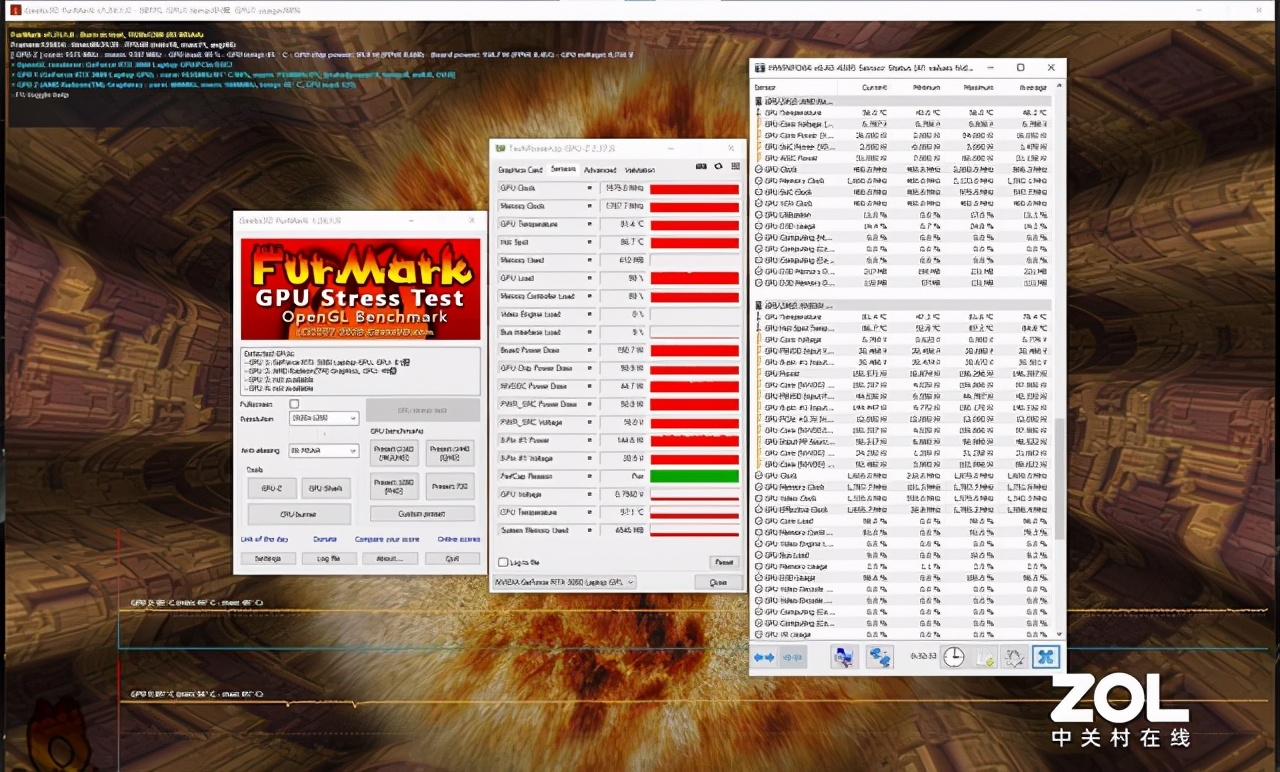Image resolution: width=1280 pixels, height=772 pixels.
Task: Open Hot Spot sensor dropdown arrow
Action: point(590,242)
